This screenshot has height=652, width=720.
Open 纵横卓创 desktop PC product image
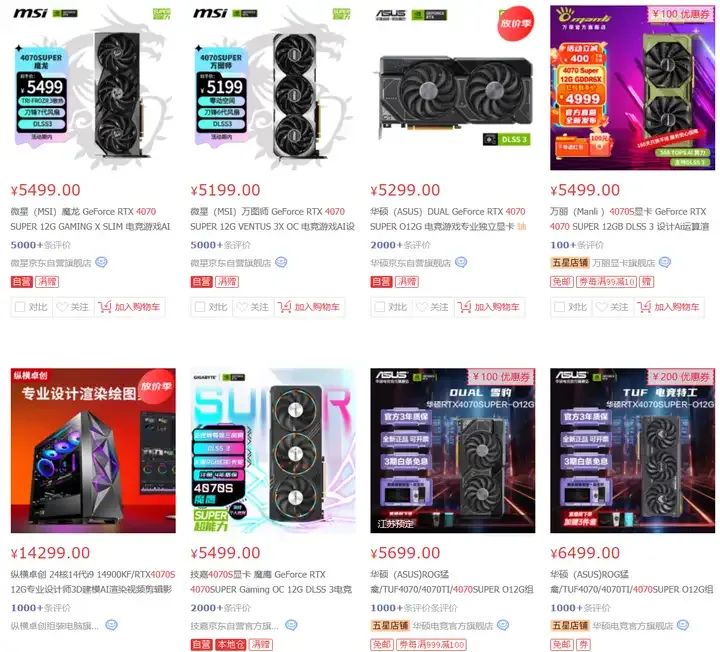click(x=93, y=450)
